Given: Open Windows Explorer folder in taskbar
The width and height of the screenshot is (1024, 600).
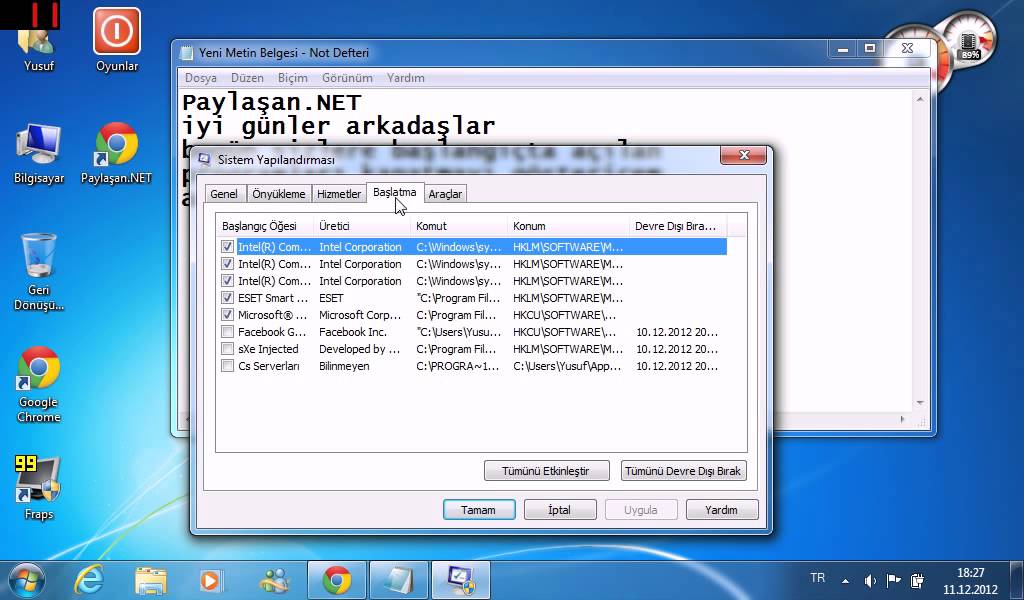Looking at the screenshot, I should tap(151, 580).
